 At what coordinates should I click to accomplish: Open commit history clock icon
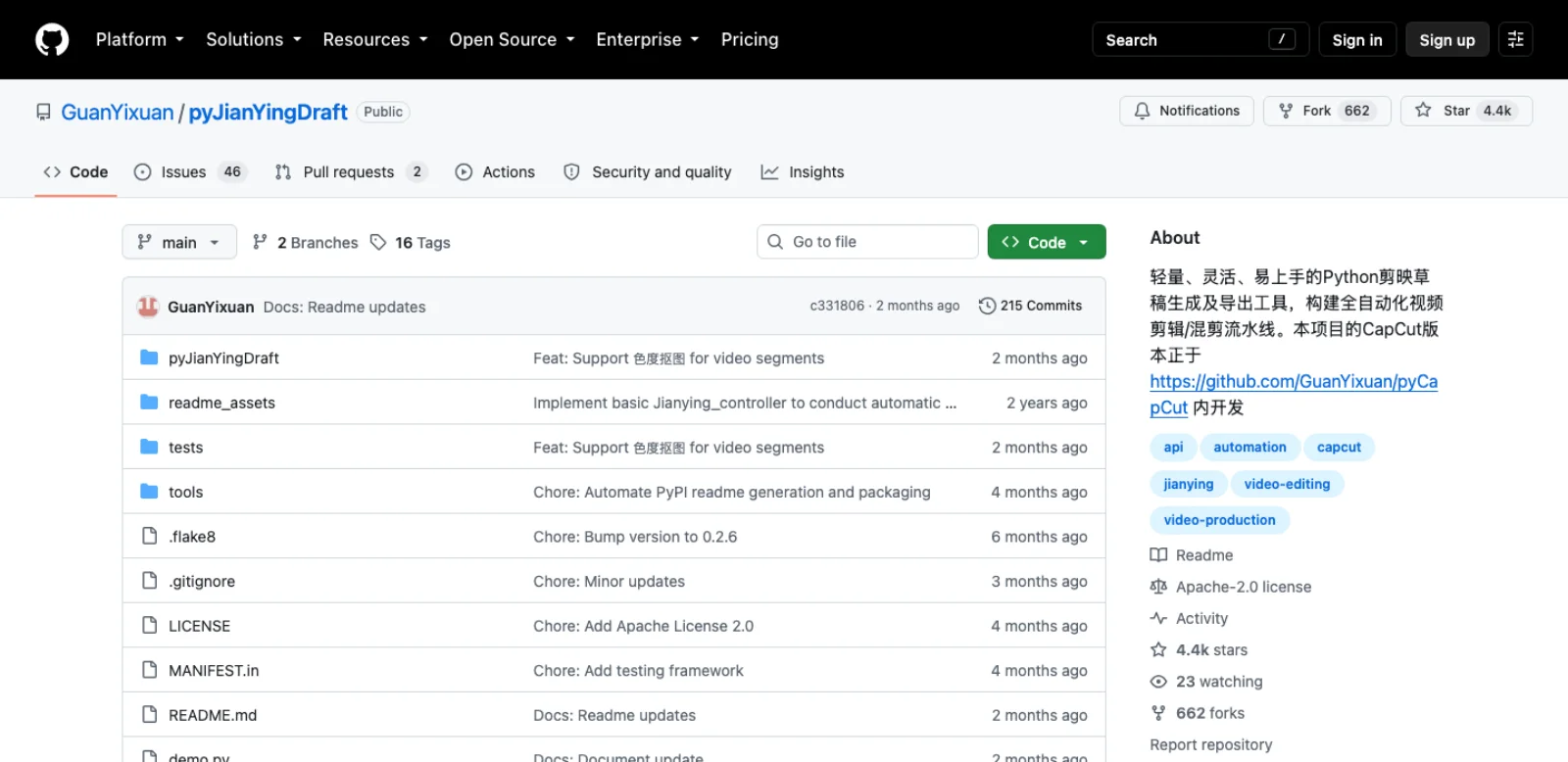[987, 306]
